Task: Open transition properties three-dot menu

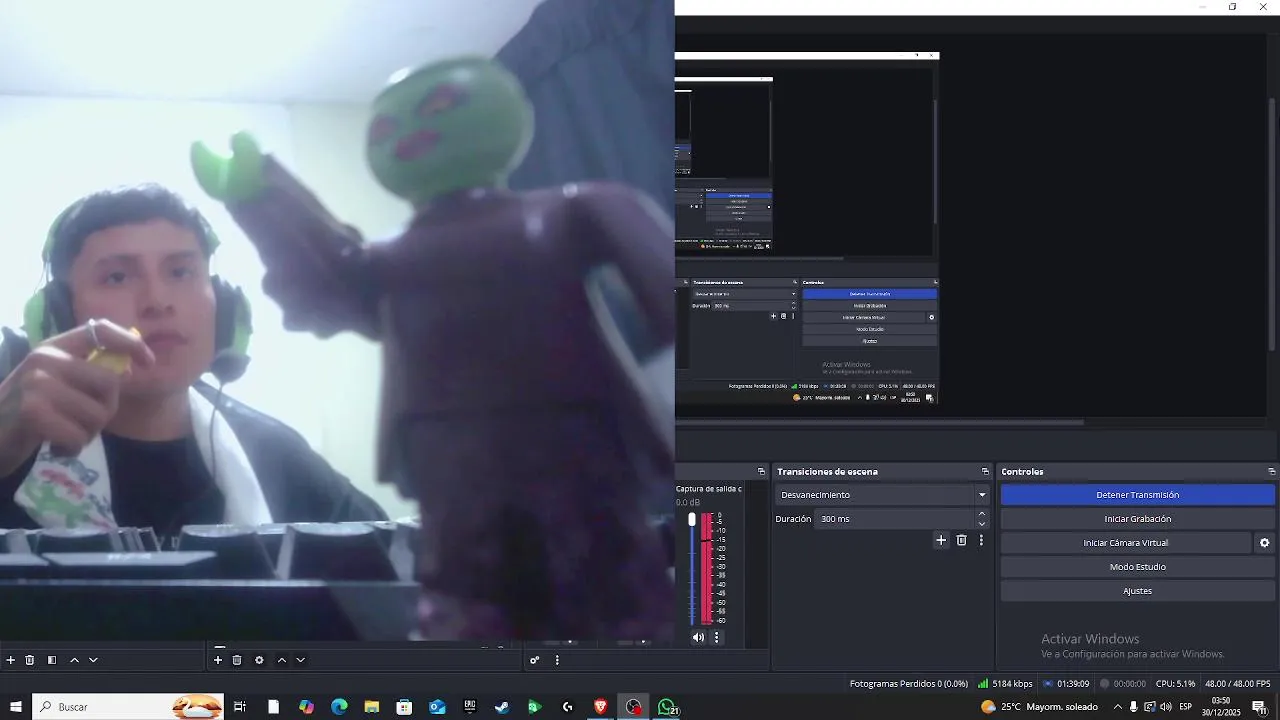Action: [x=981, y=540]
